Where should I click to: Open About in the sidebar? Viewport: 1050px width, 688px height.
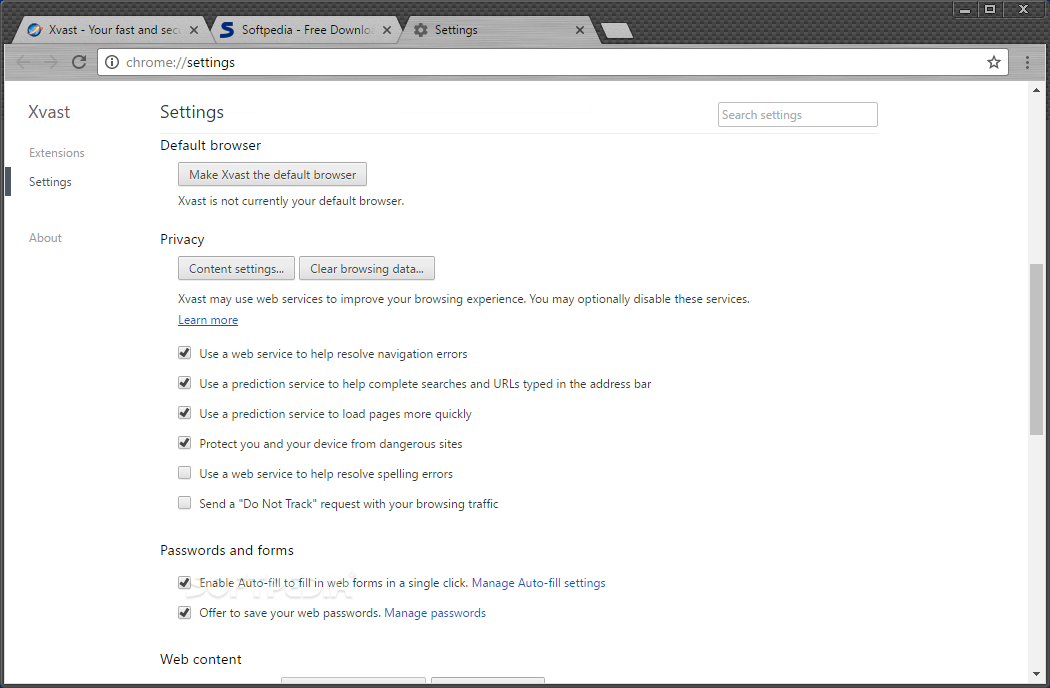[x=45, y=238]
